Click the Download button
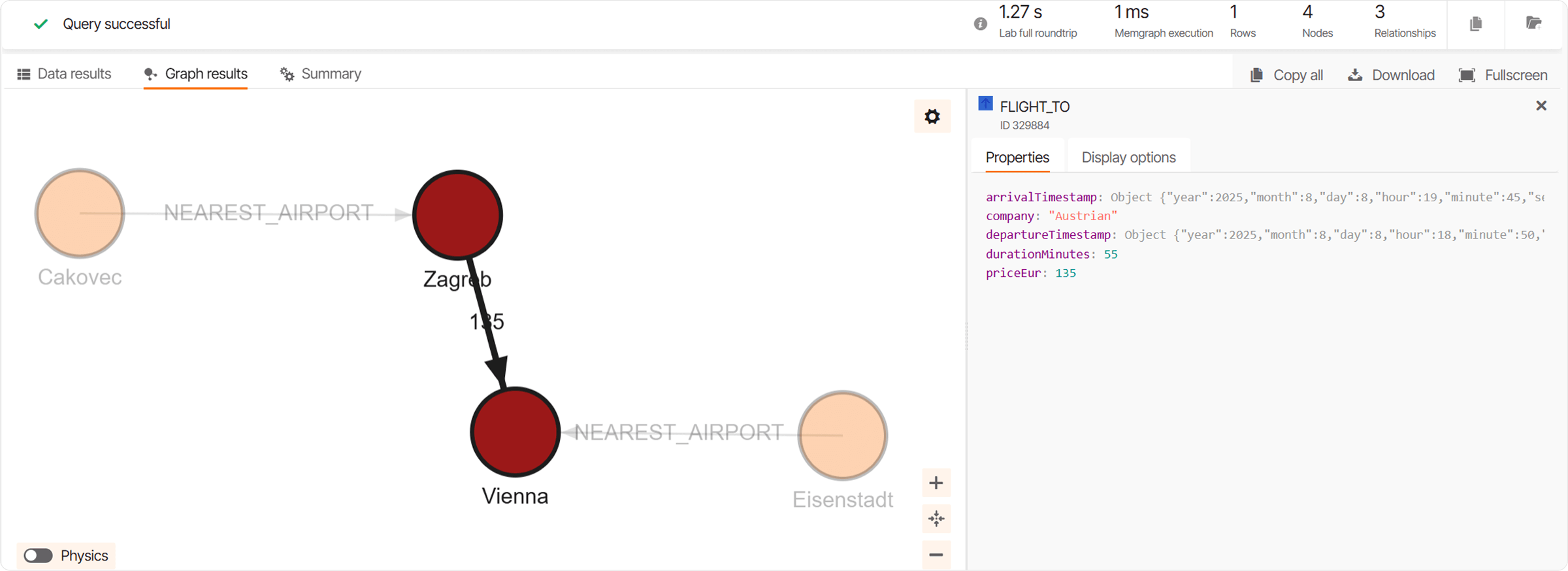Viewport: 1568px width, 571px height. (1391, 75)
